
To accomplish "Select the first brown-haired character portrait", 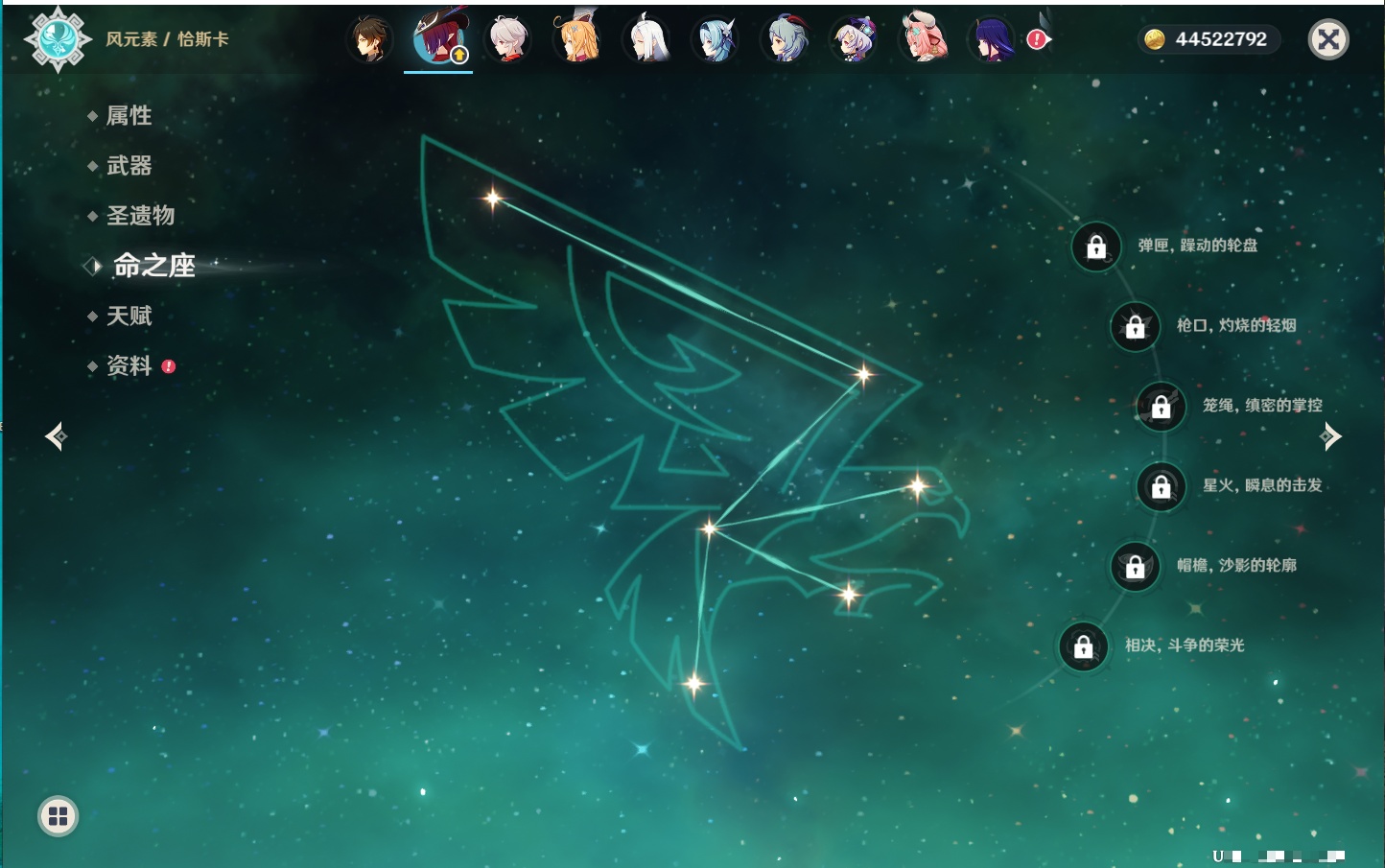I will pos(369,39).
